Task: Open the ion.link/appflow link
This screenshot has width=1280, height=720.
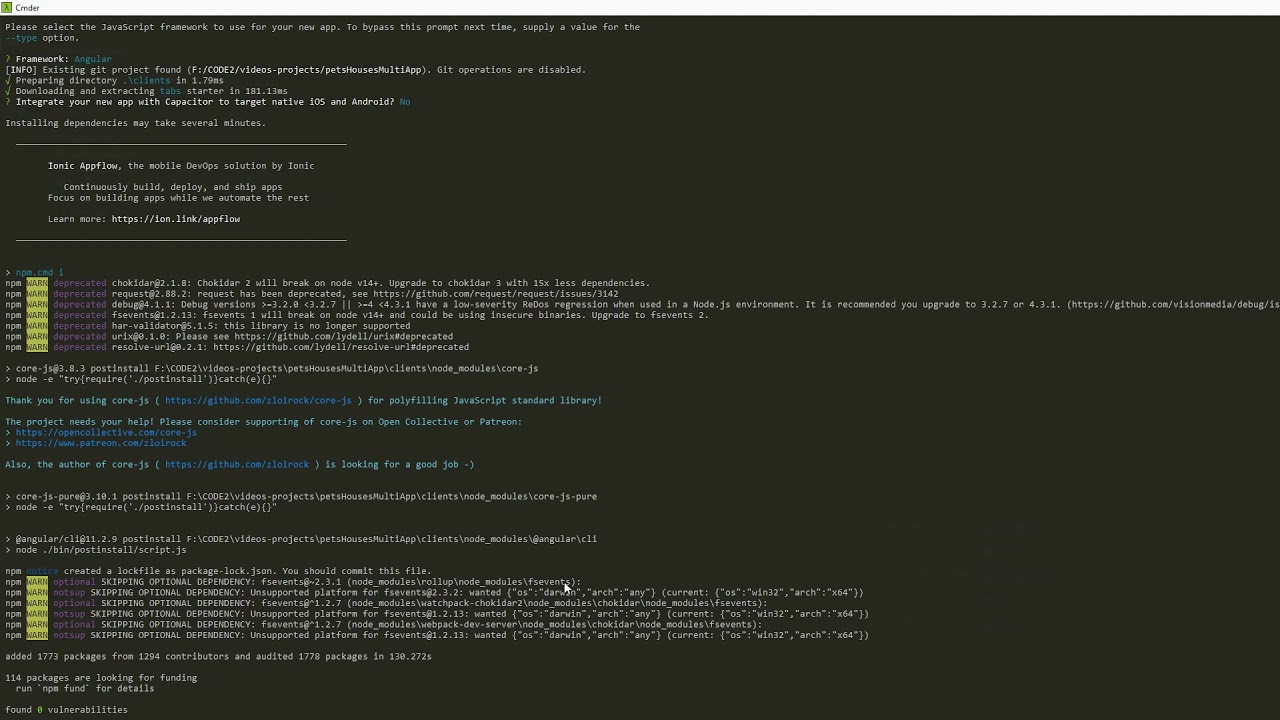Action: (176, 219)
